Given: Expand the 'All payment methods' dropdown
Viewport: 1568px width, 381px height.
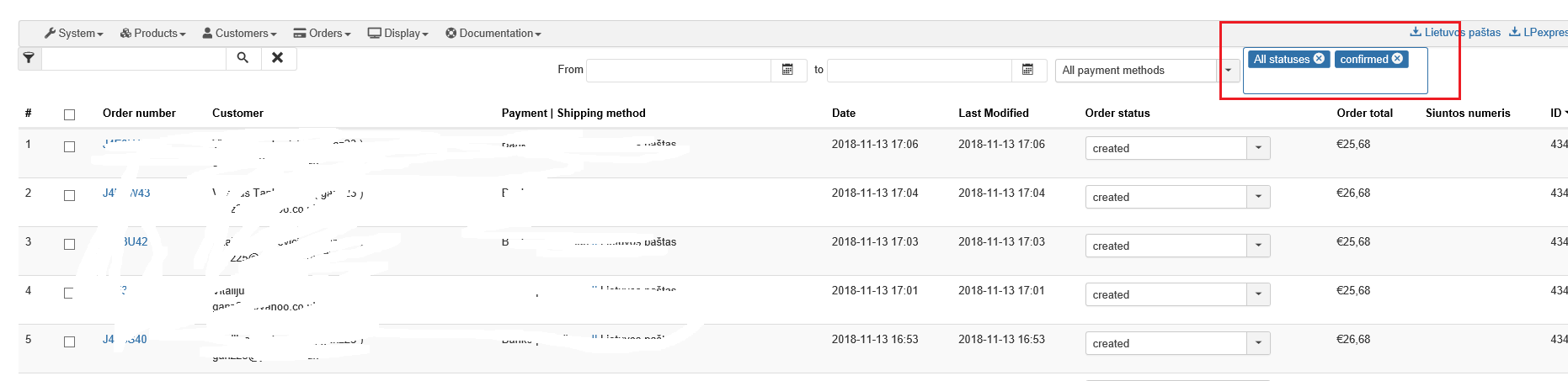Looking at the screenshot, I should 1229,71.
